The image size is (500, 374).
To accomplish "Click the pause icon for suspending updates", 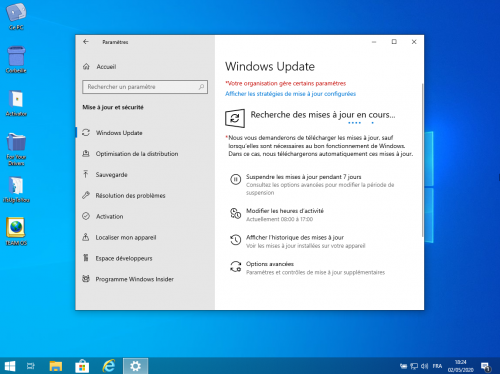I will coord(235,179).
